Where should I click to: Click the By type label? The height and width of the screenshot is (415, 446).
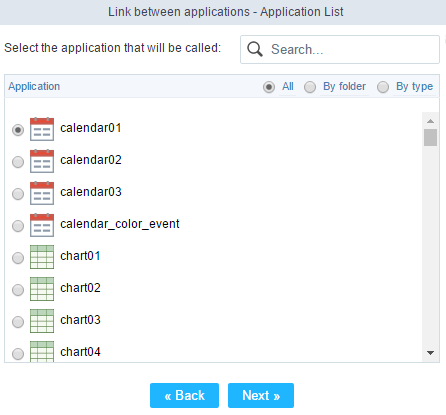[414, 87]
